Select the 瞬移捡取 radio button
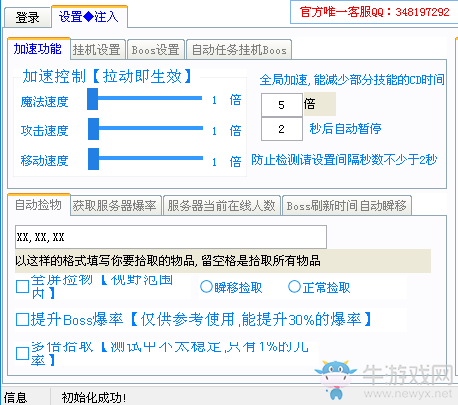The height and width of the screenshot is (405, 458). coord(206,286)
